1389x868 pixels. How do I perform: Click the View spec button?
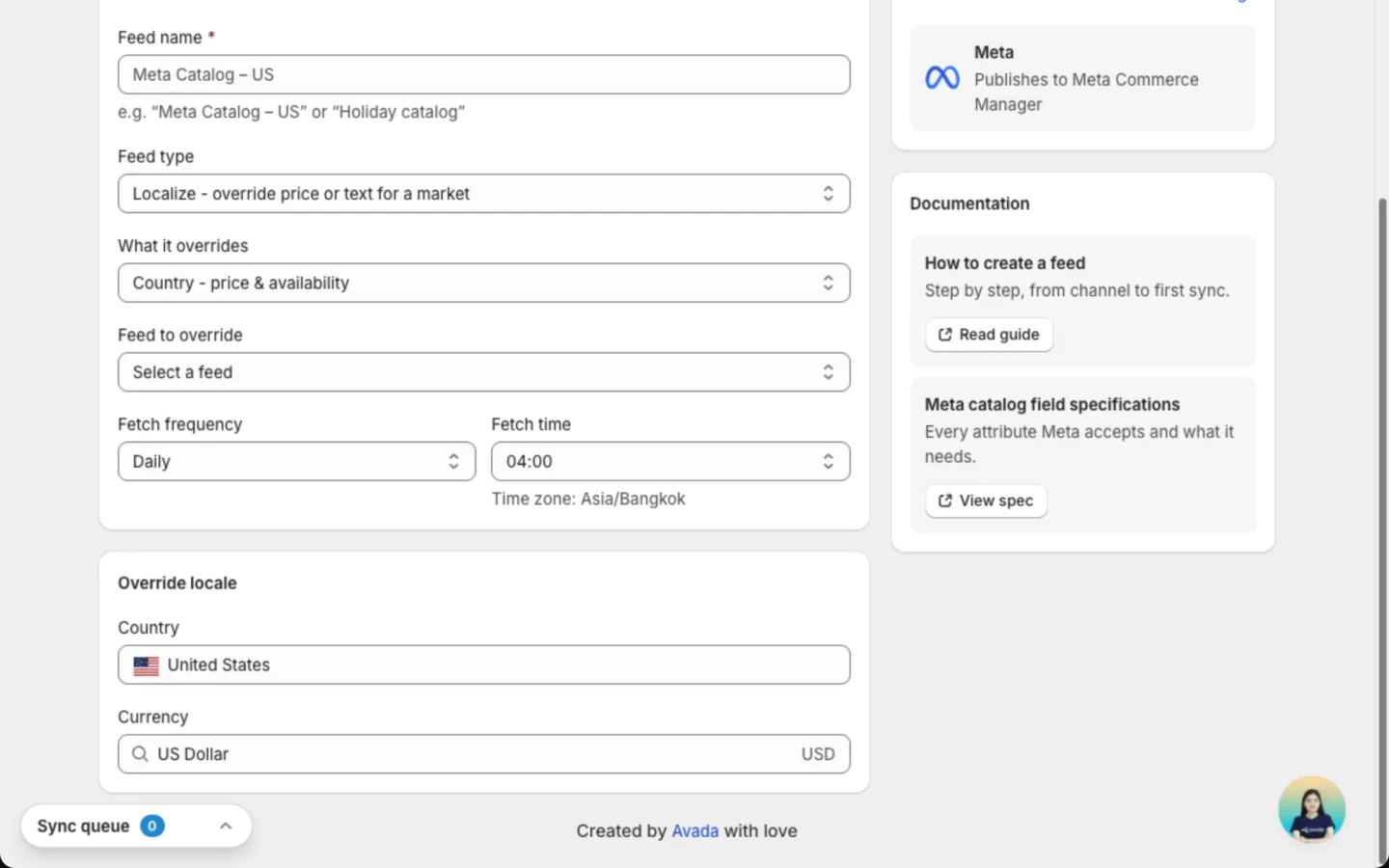[x=986, y=501]
